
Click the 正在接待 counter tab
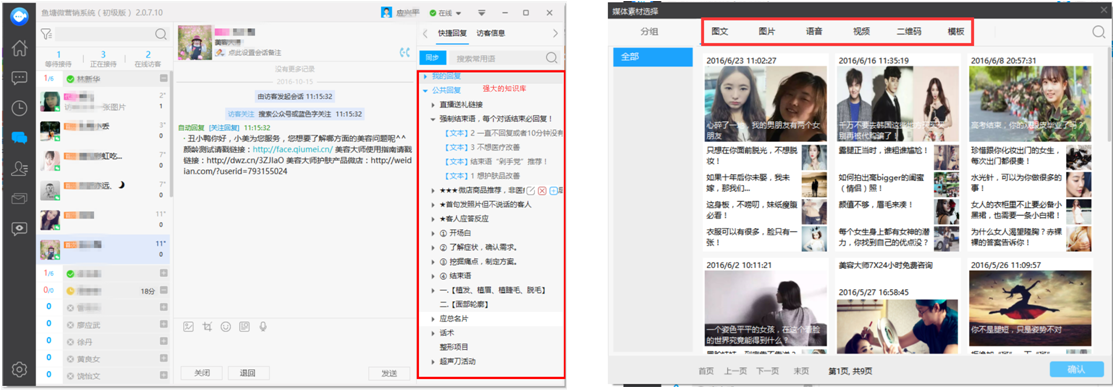tap(103, 59)
